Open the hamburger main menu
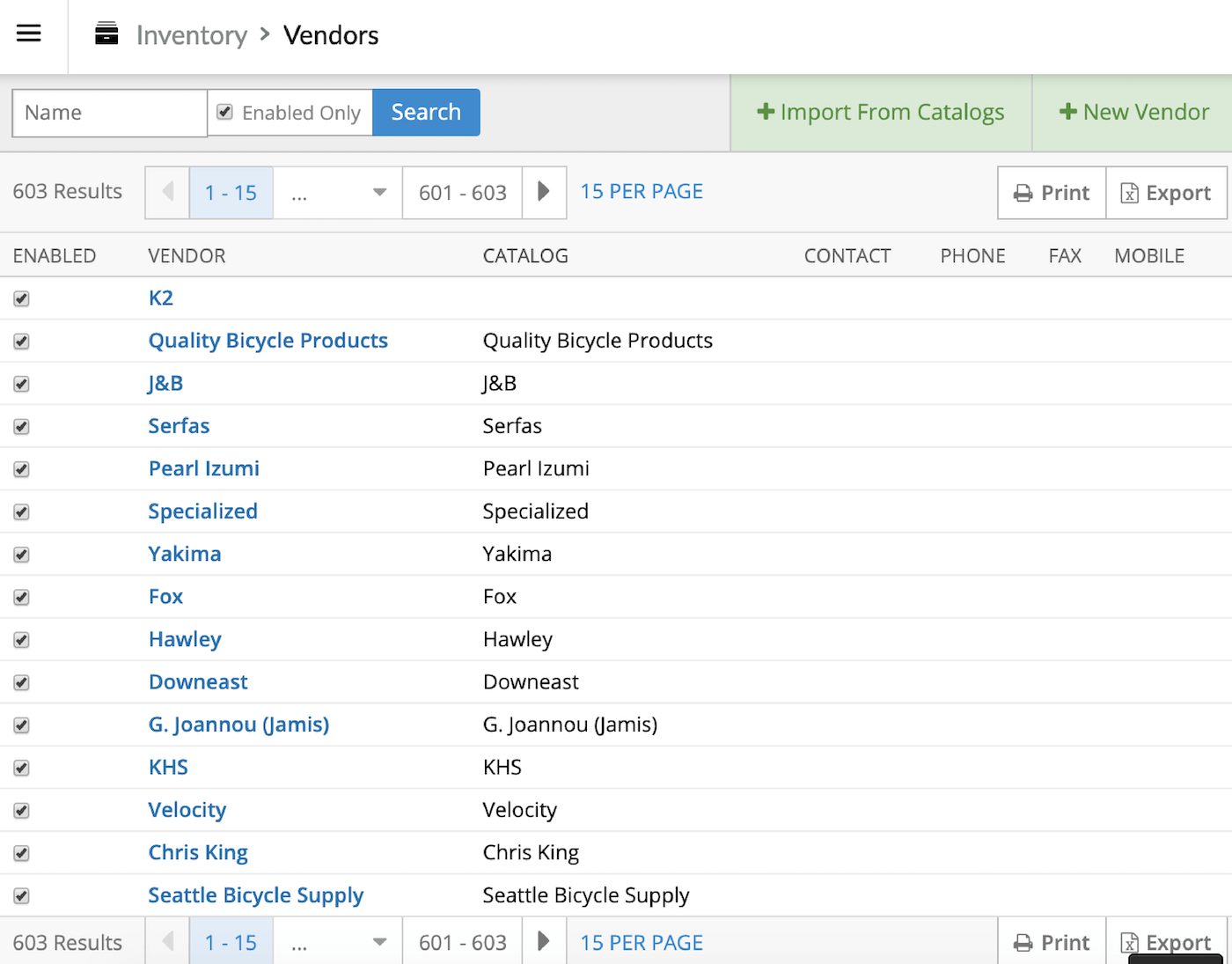This screenshot has width=1232, height=964. [29, 34]
